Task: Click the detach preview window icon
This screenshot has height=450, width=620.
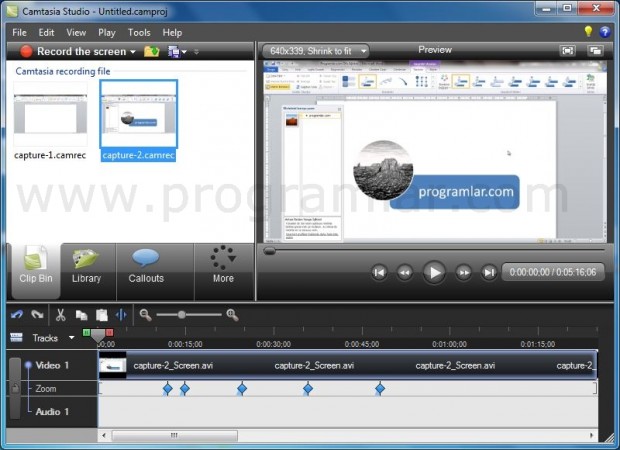Action: [x=595, y=51]
